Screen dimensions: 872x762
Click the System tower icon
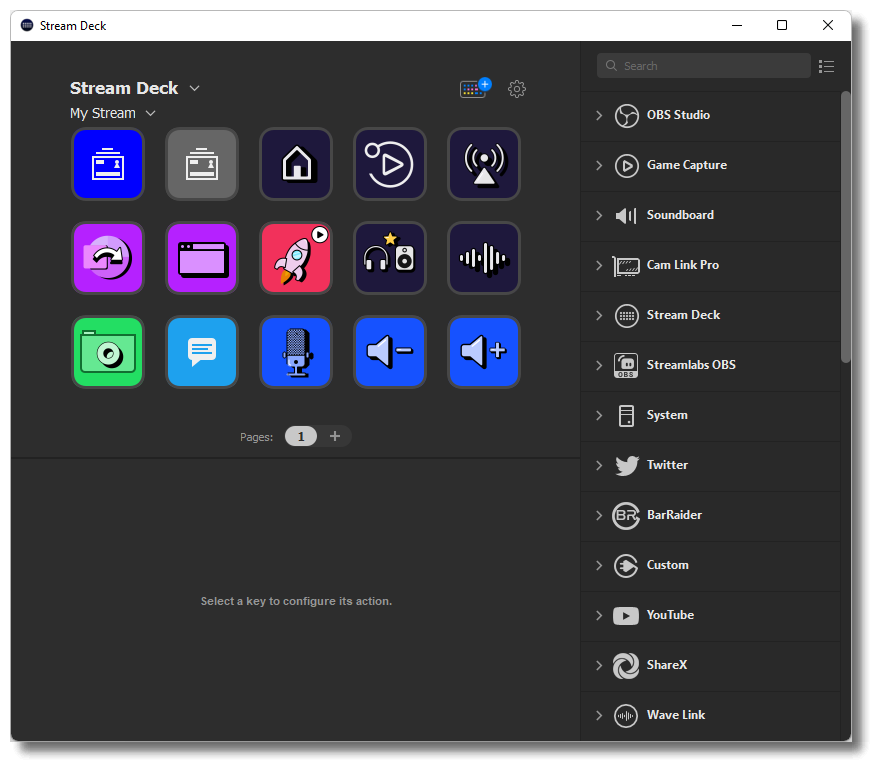pyautogui.click(x=626, y=416)
